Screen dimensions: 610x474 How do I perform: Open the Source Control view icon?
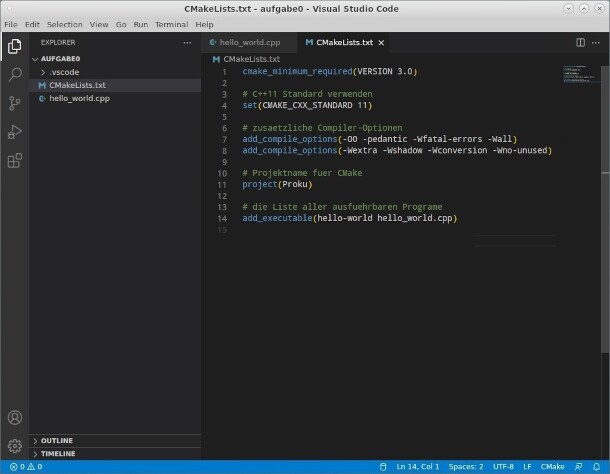[14, 103]
